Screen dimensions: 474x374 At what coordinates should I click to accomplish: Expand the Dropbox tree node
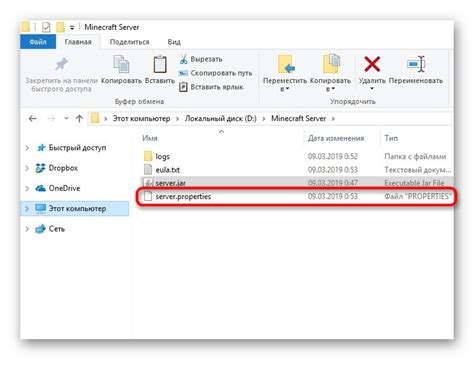click(27, 168)
